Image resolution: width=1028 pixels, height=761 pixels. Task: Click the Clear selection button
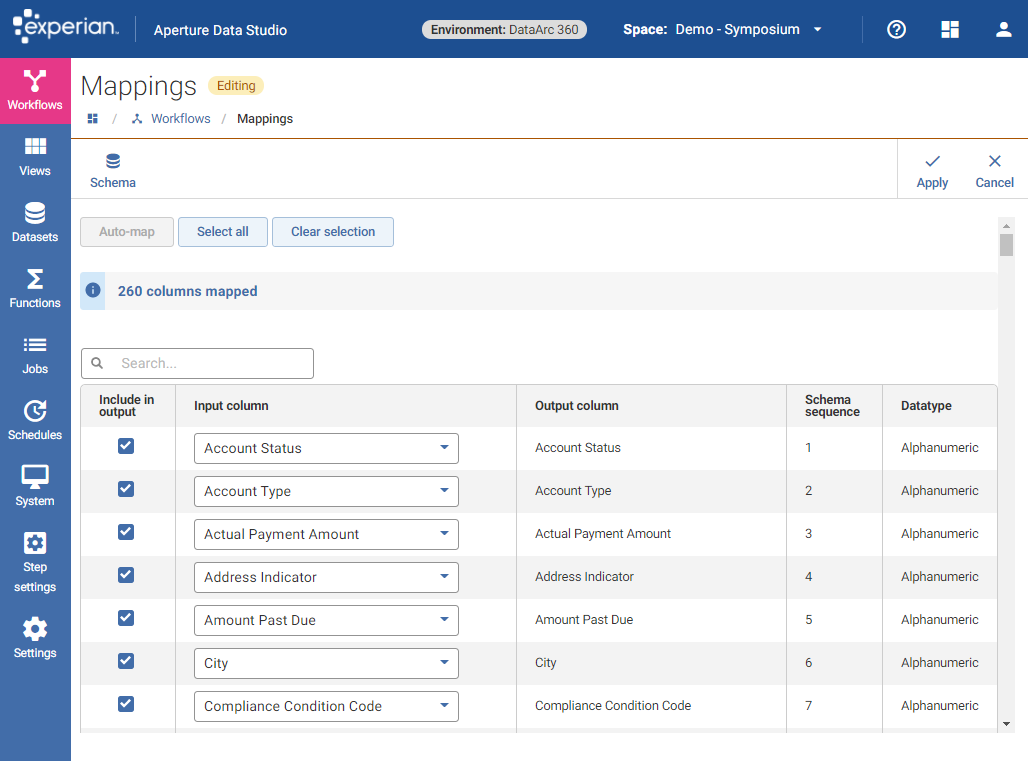333,232
